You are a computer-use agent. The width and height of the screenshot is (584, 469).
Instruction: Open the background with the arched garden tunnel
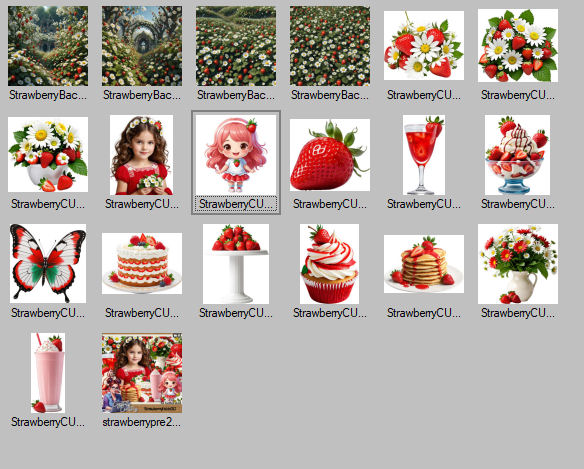[x=142, y=46]
